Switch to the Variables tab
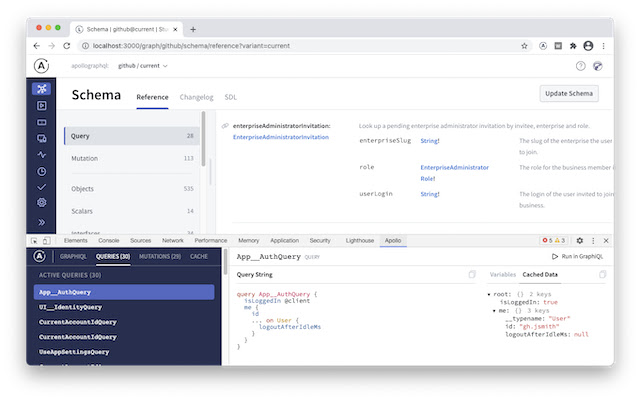640x400 pixels. (503, 274)
